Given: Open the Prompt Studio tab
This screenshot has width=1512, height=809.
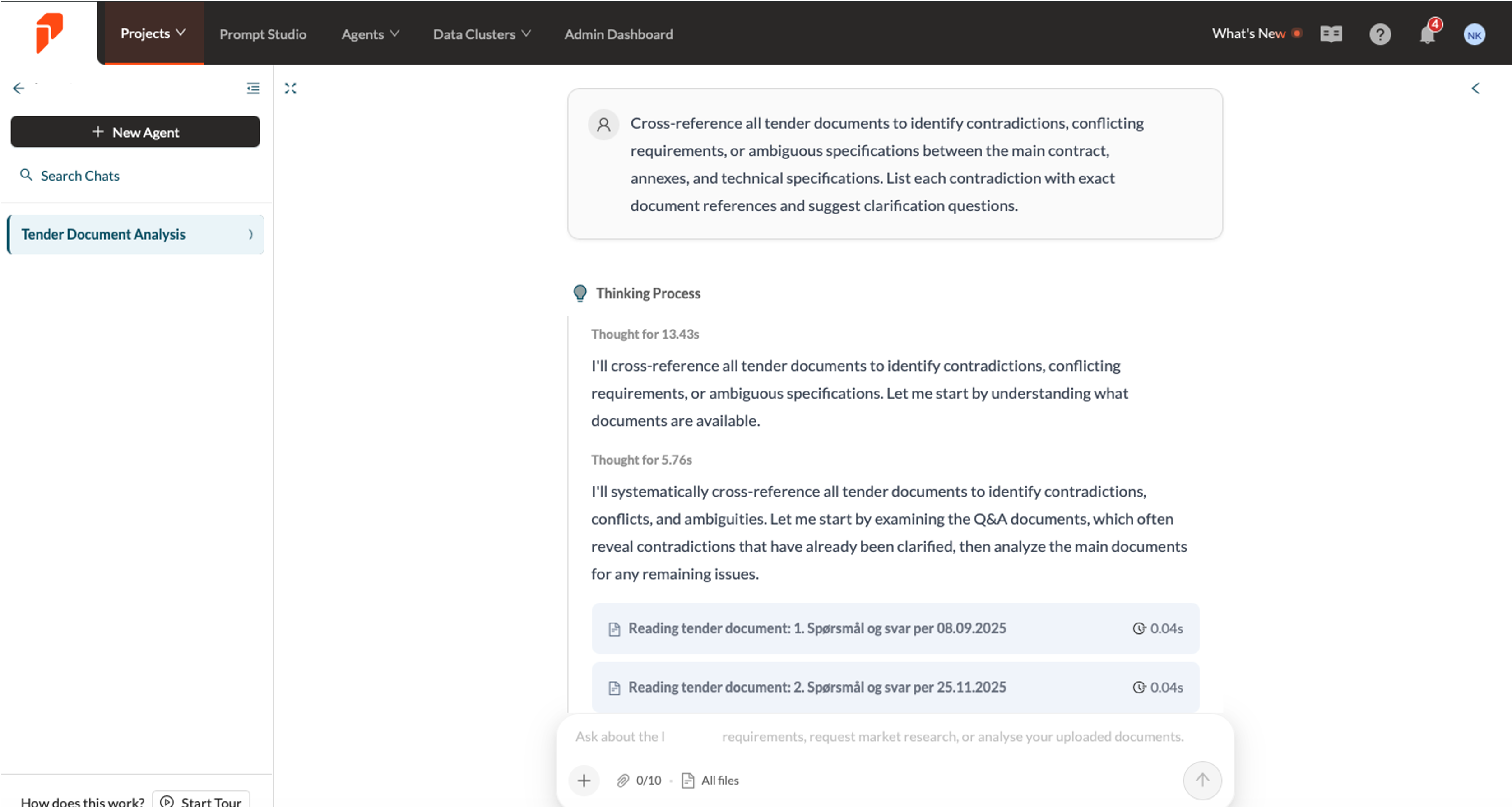Looking at the screenshot, I should 262,34.
